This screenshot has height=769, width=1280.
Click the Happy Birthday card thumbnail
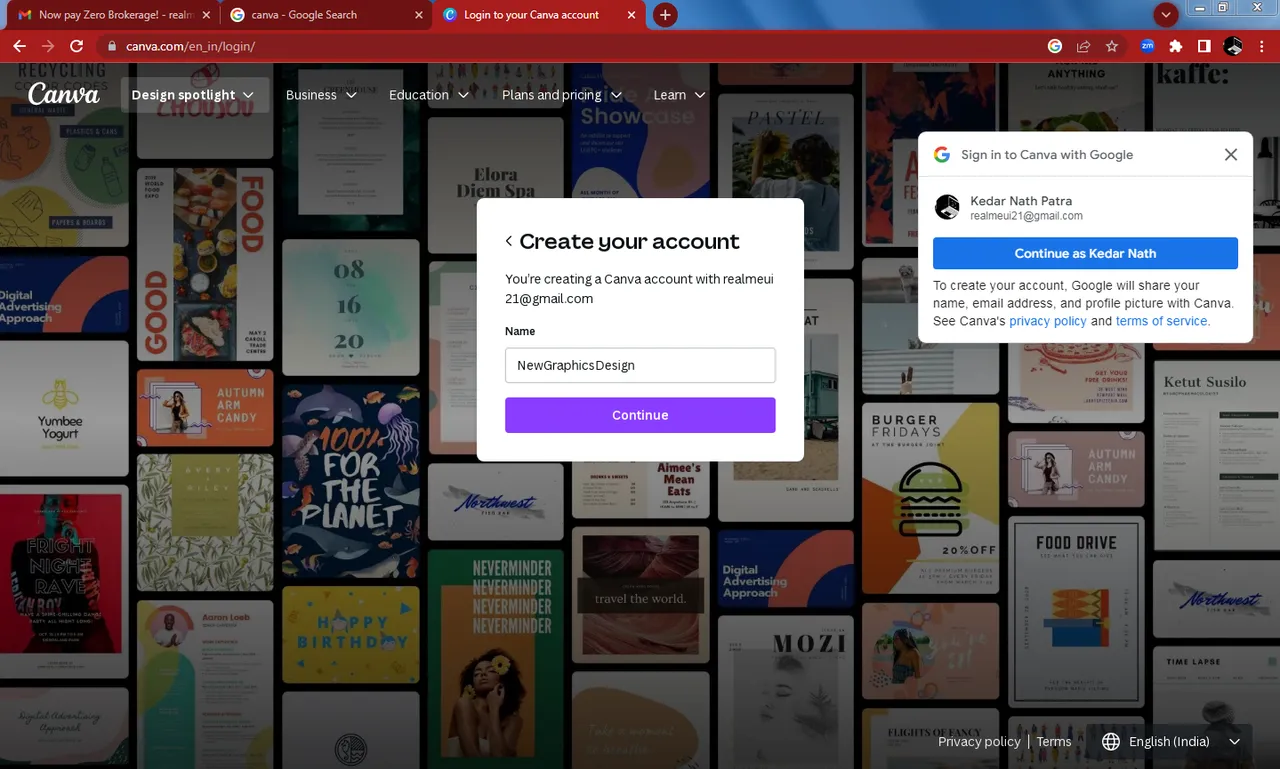coord(351,634)
